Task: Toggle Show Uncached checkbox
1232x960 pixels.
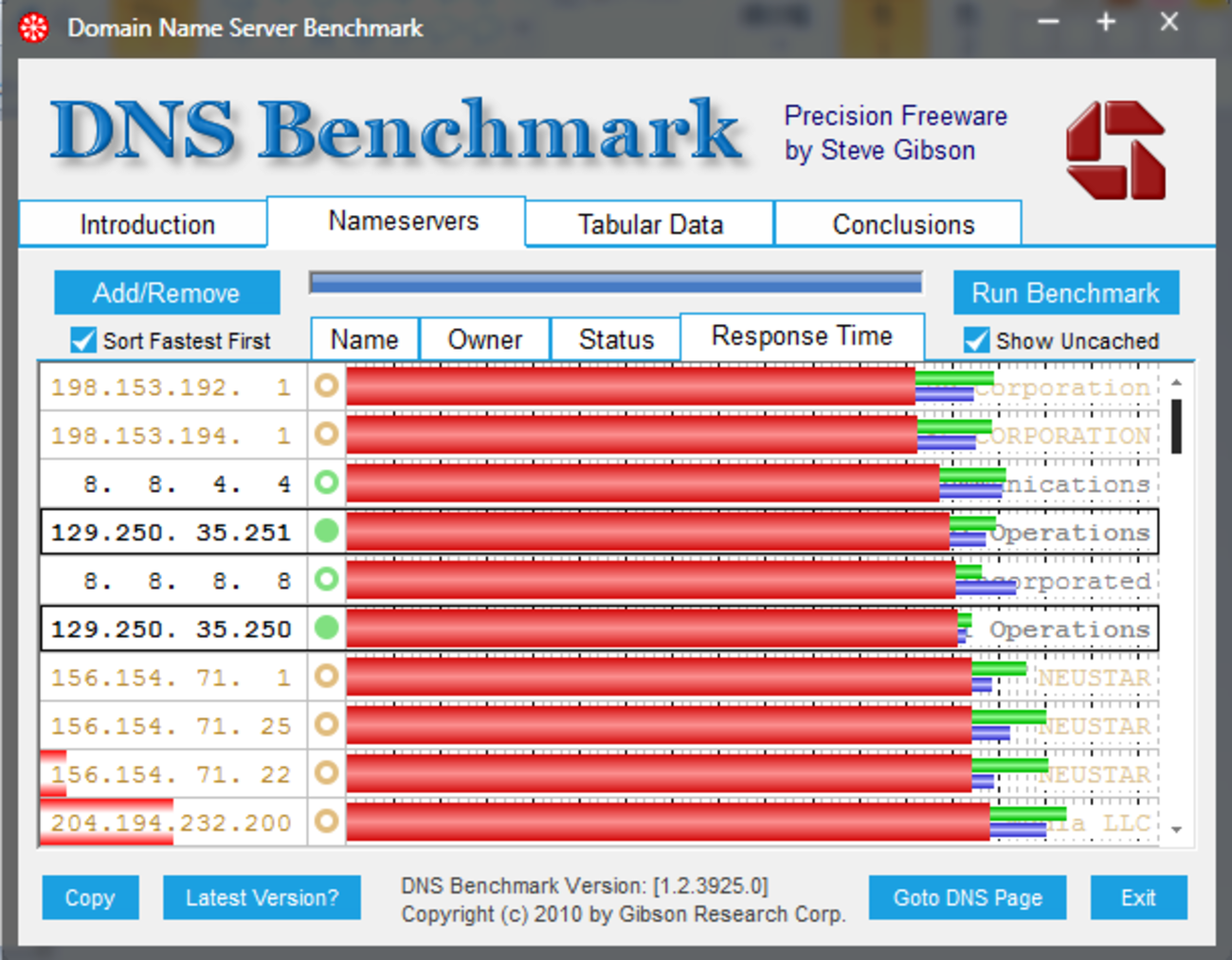Action: coord(976,340)
